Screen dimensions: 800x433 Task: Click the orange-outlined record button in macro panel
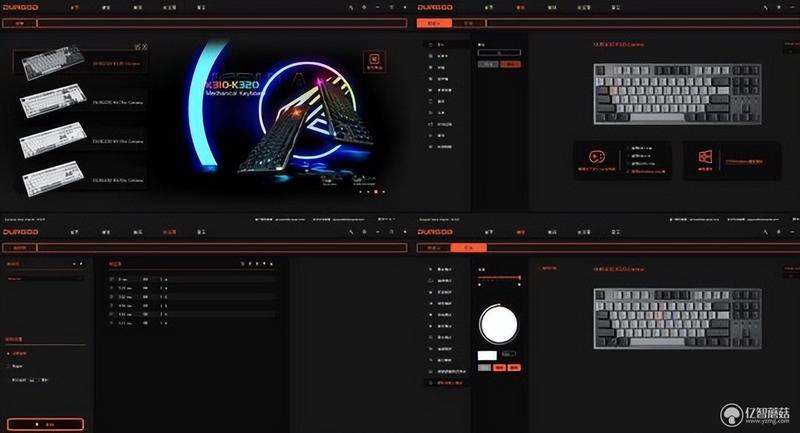pos(45,424)
